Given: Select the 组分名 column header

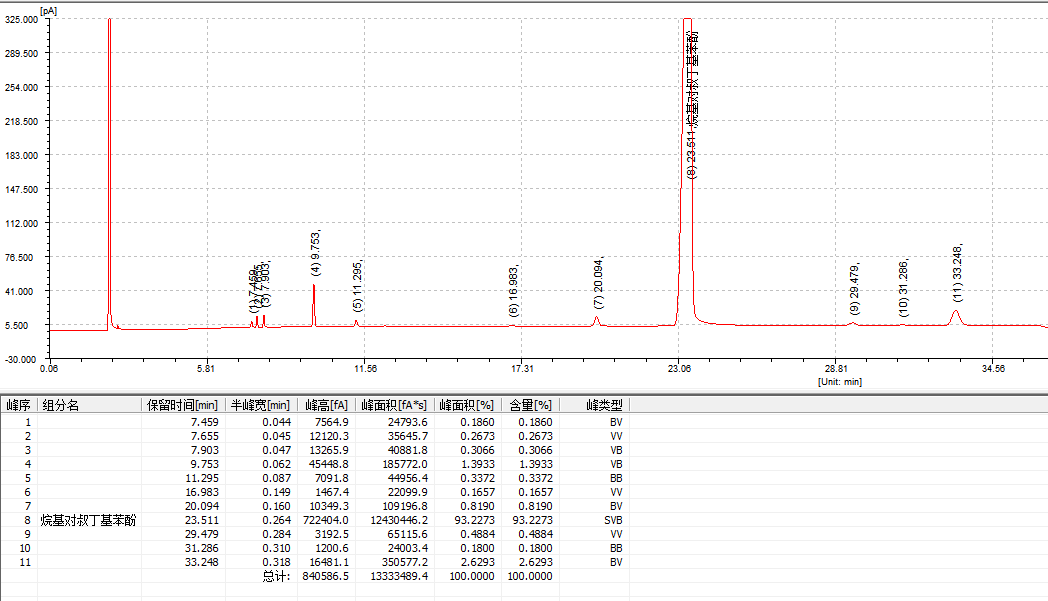Looking at the screenshot, I should click(59, 405).
